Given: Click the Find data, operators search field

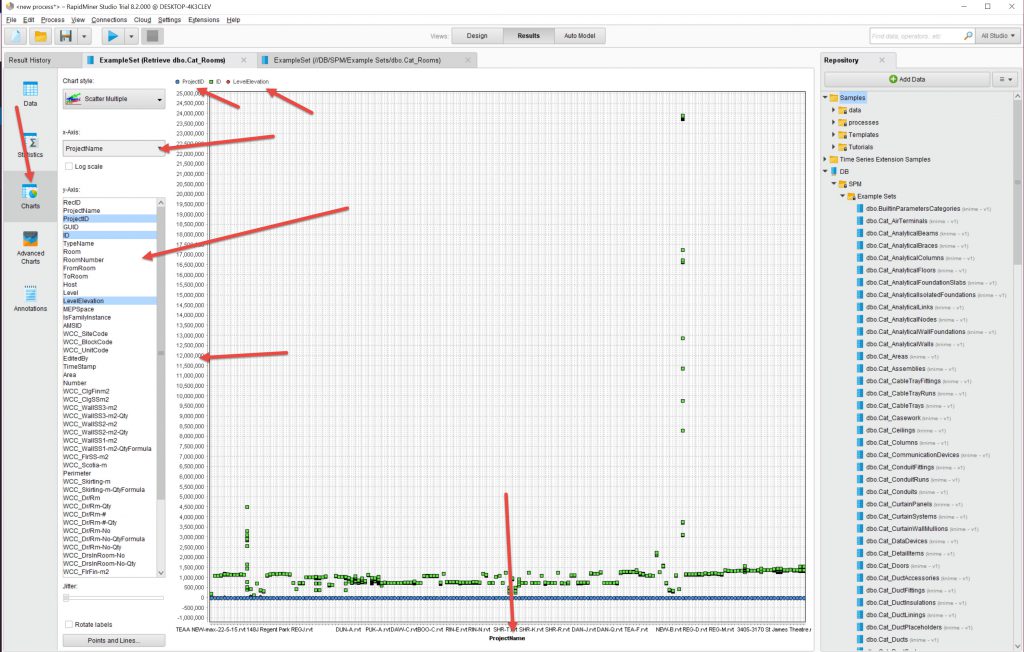Looking at the screenshot, I should pyautogui.click(x=915, y=36).
